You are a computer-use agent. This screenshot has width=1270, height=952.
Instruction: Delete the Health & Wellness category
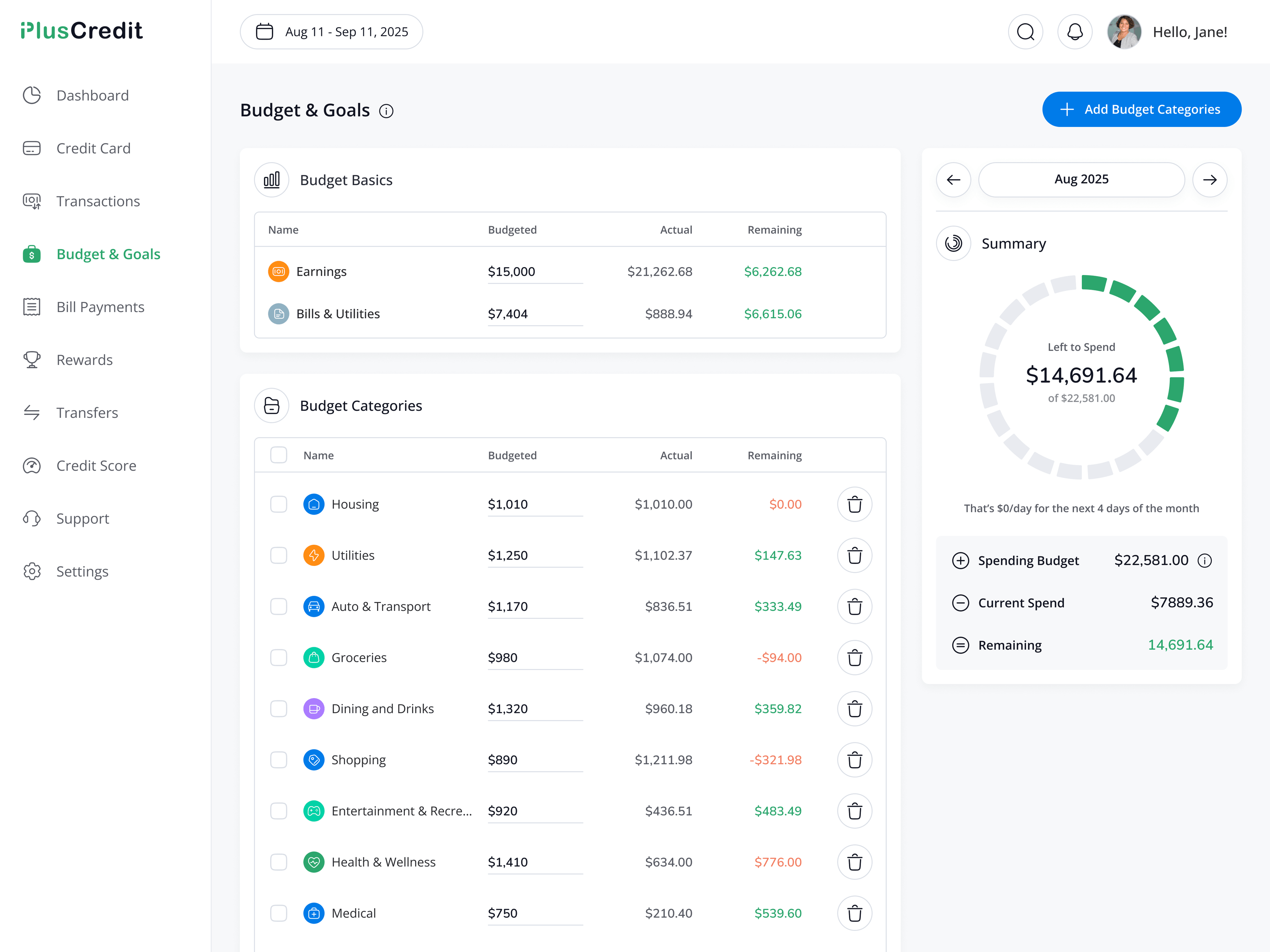(x=854, y=862)
